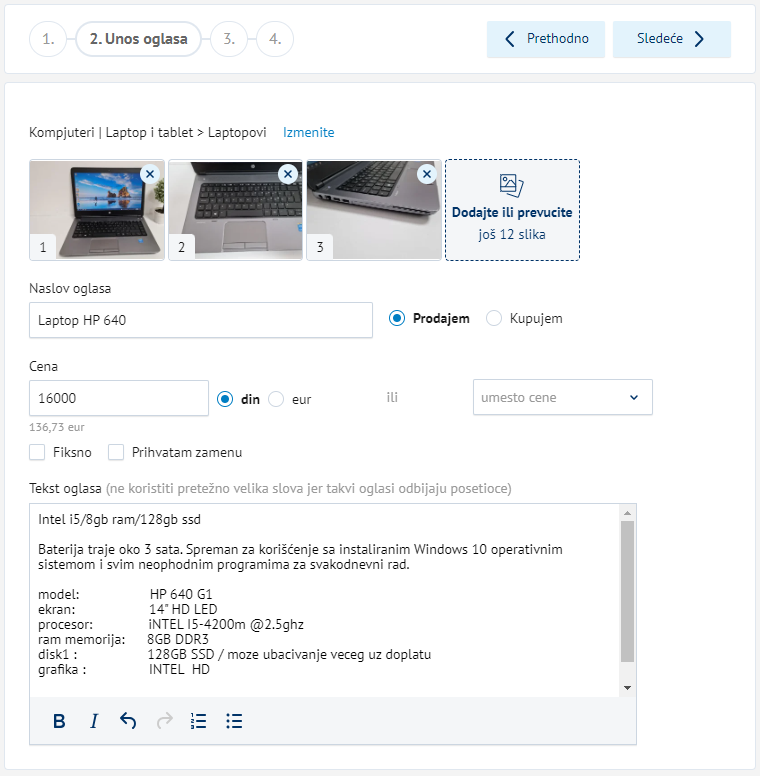This screenshot has height=776, width=760.
Task: Toggle bold formatting in text editor
Action: click(59, 721)
